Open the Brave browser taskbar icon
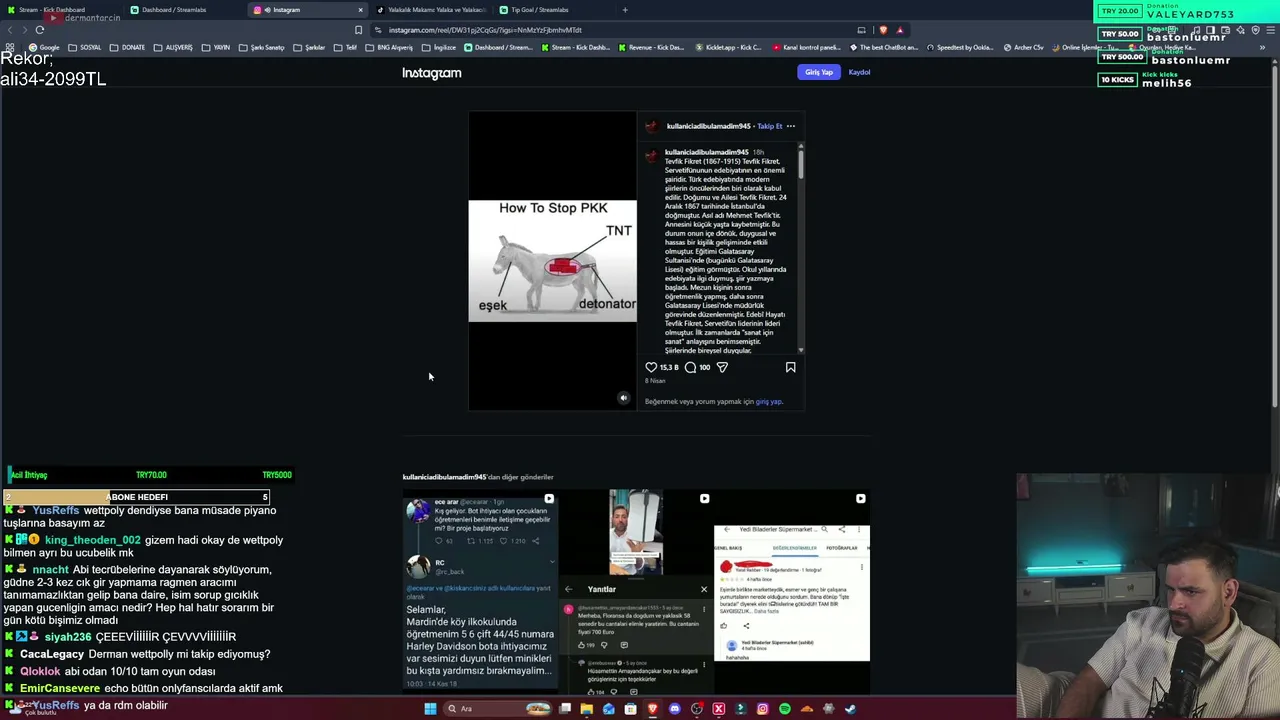This screenshot has height=720, width=1280. pos(653,709)
